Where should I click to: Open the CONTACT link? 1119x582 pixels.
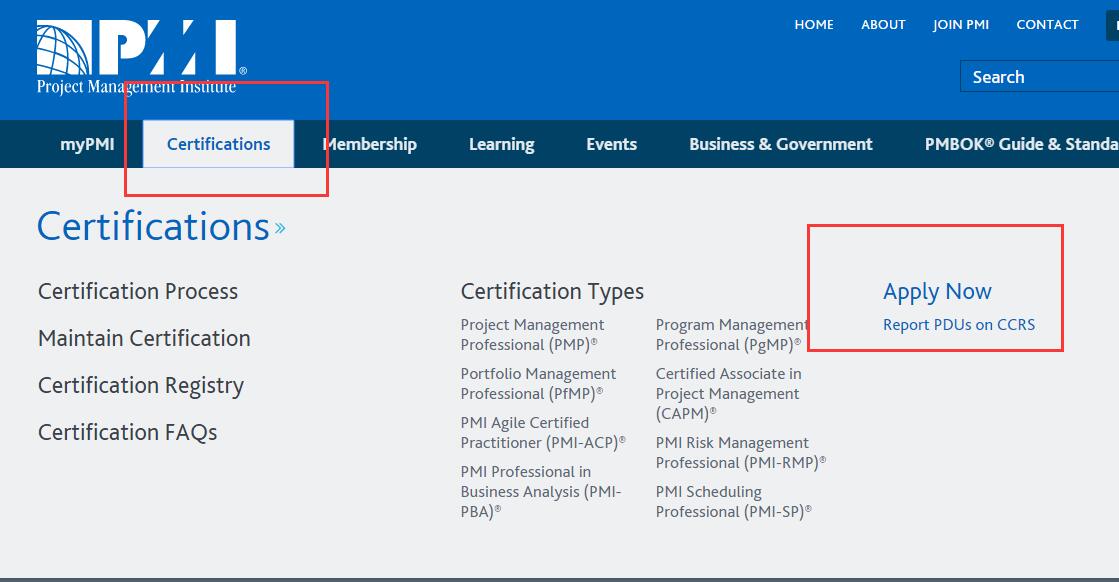pyautogui.click(x=1047, y=25)
